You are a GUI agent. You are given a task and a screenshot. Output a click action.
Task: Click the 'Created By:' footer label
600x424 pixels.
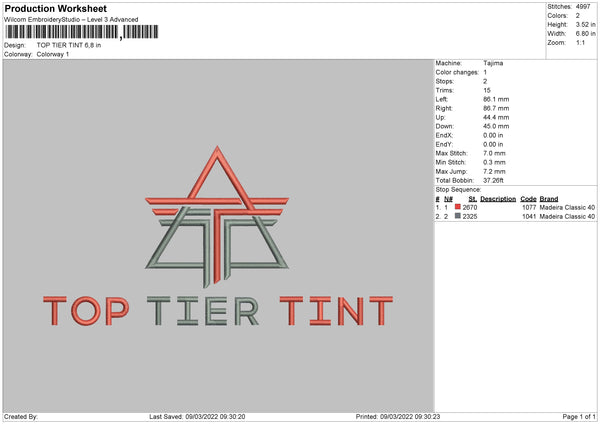click(21, 417)
